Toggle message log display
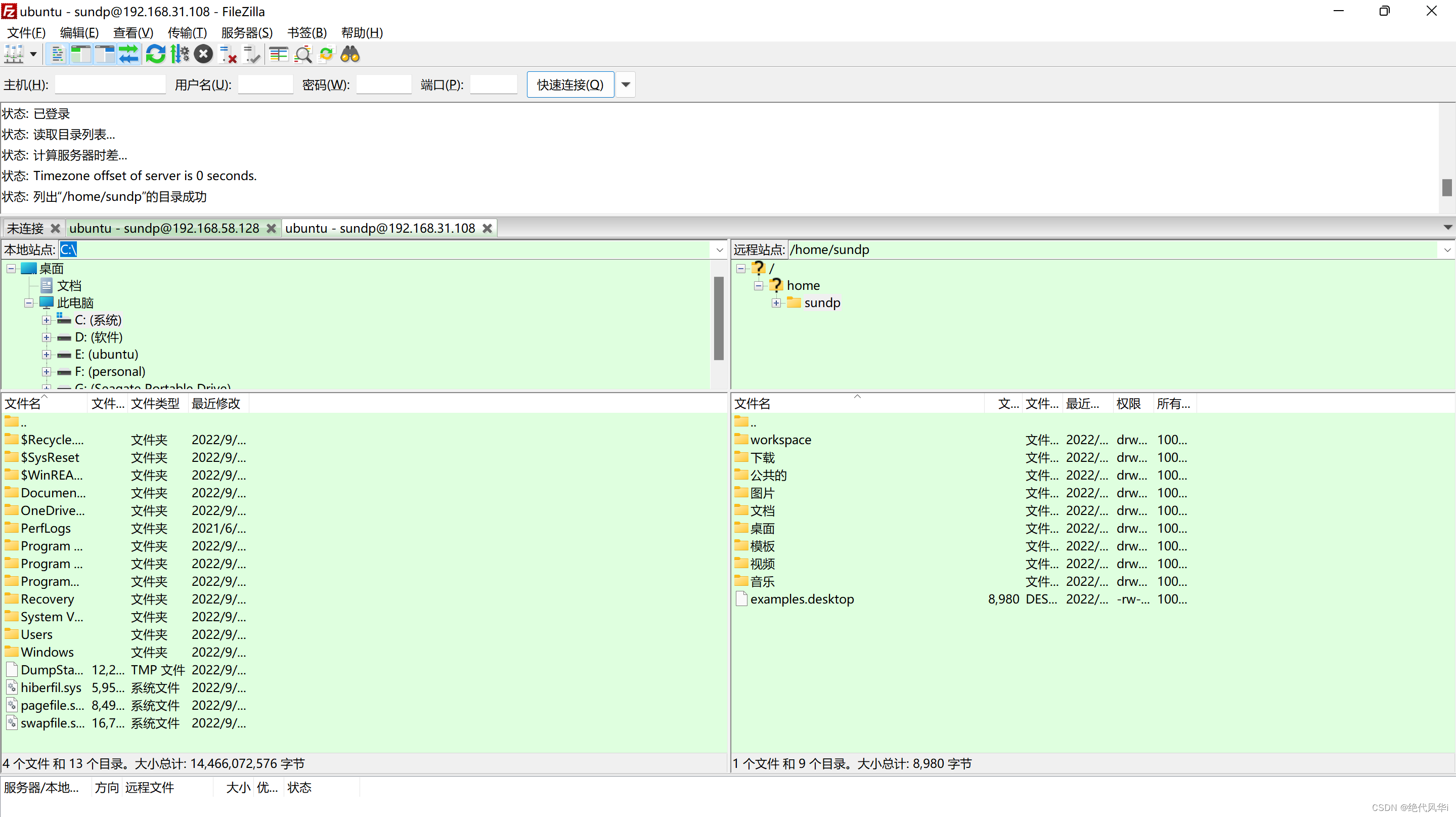 tap(57, 54)
